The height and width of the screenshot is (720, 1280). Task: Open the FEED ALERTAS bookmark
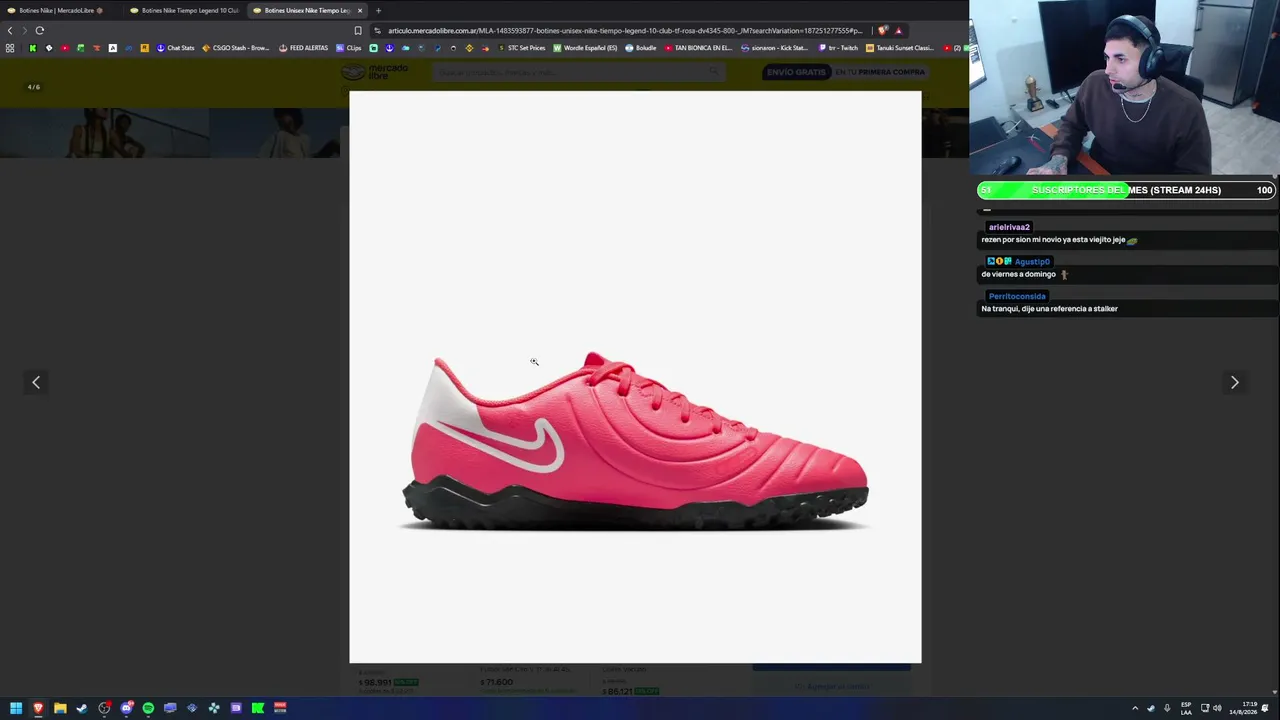[x=303, y=48]
